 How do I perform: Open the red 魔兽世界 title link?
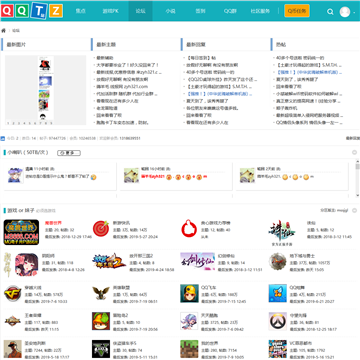pyautogui.click(x=53, y=223)
